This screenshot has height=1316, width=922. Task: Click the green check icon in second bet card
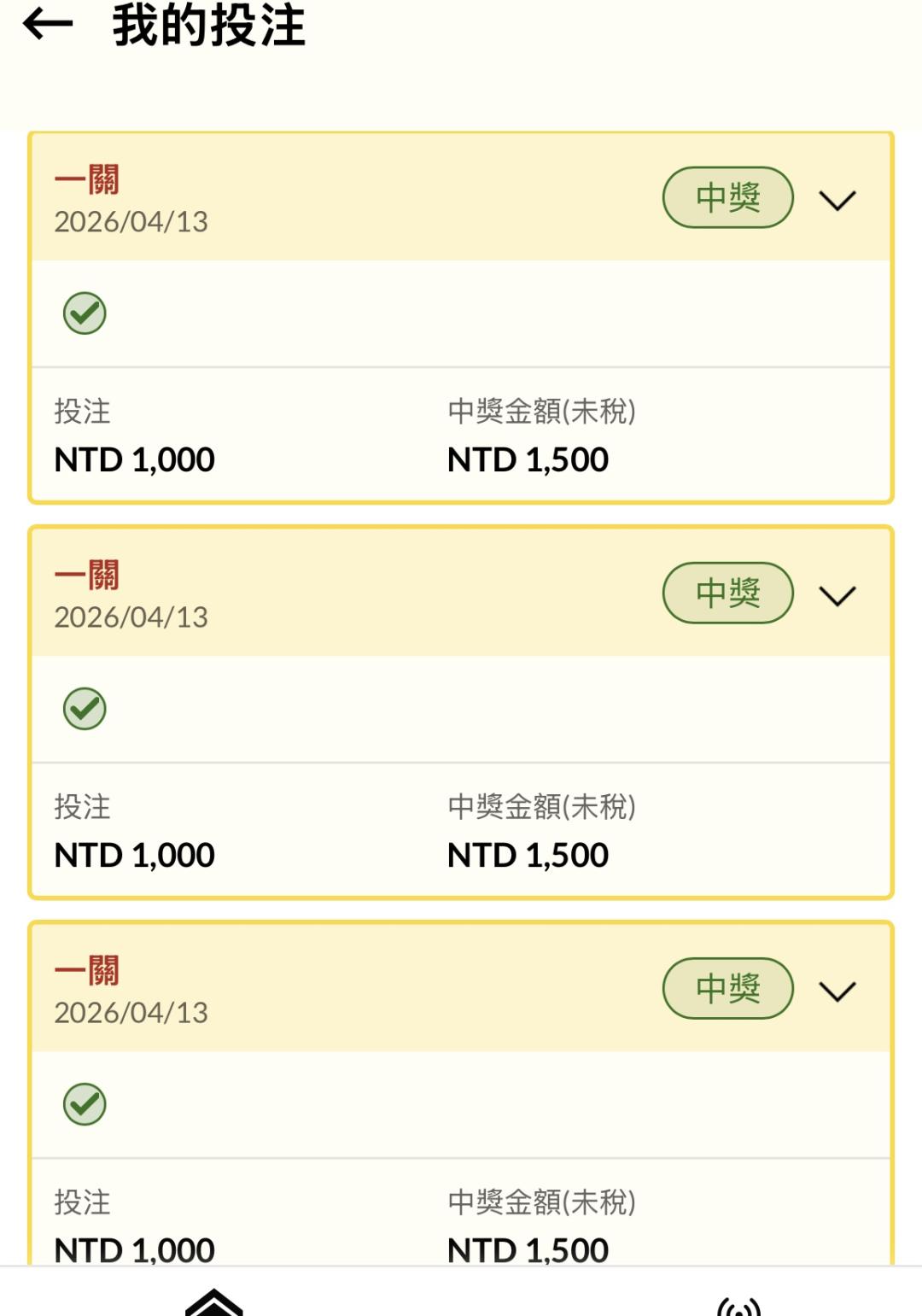pyautogui.click(x=85, y=709)
